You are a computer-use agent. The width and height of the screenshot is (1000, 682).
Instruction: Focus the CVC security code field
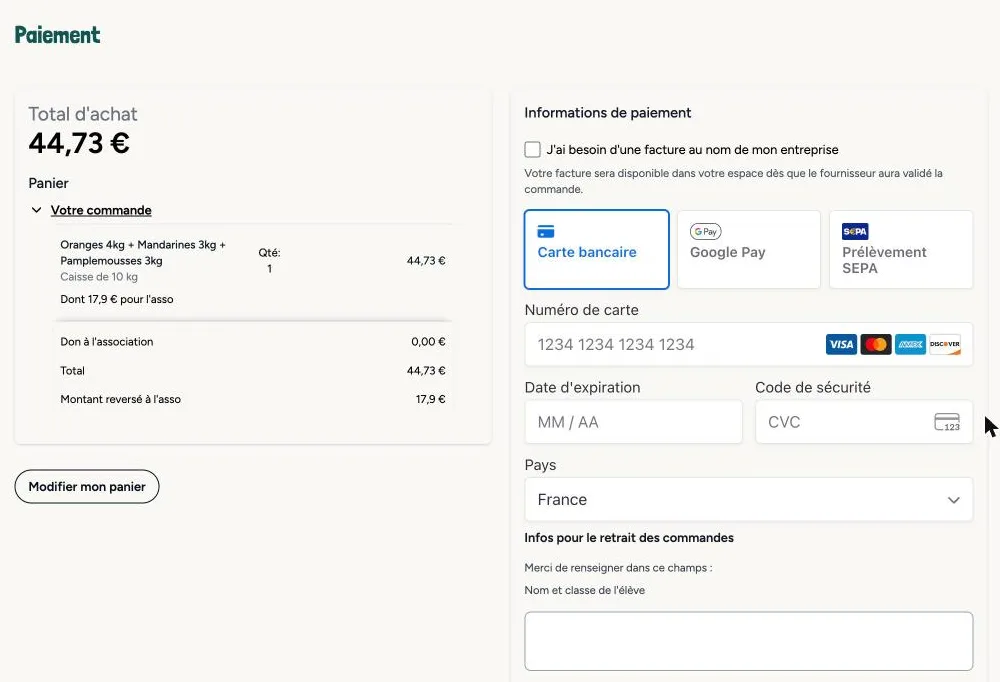(864, 422)
